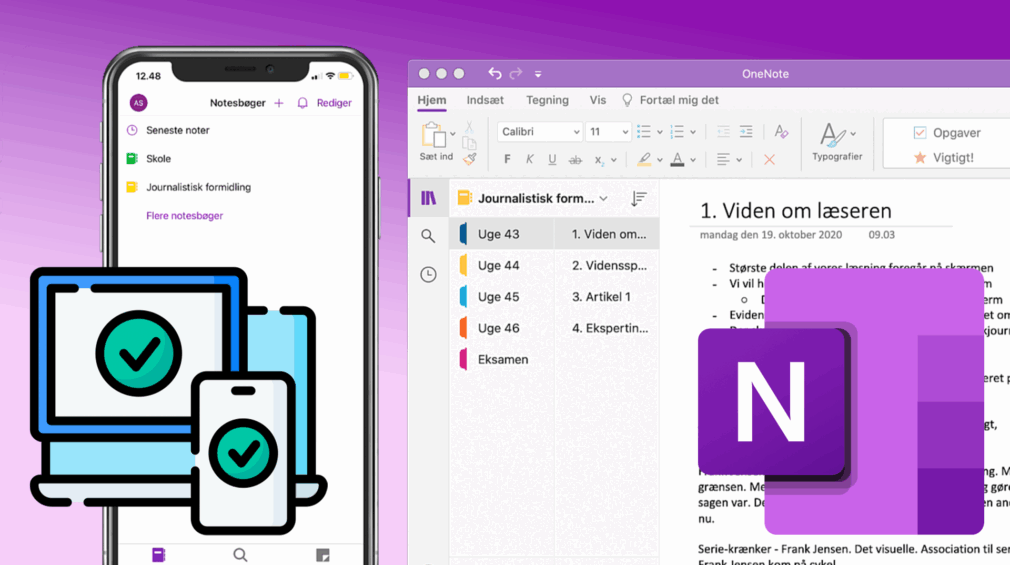Click the copy icon in ribbon
The width and height of the screenshot is (1010, 565).
point(470,142)
